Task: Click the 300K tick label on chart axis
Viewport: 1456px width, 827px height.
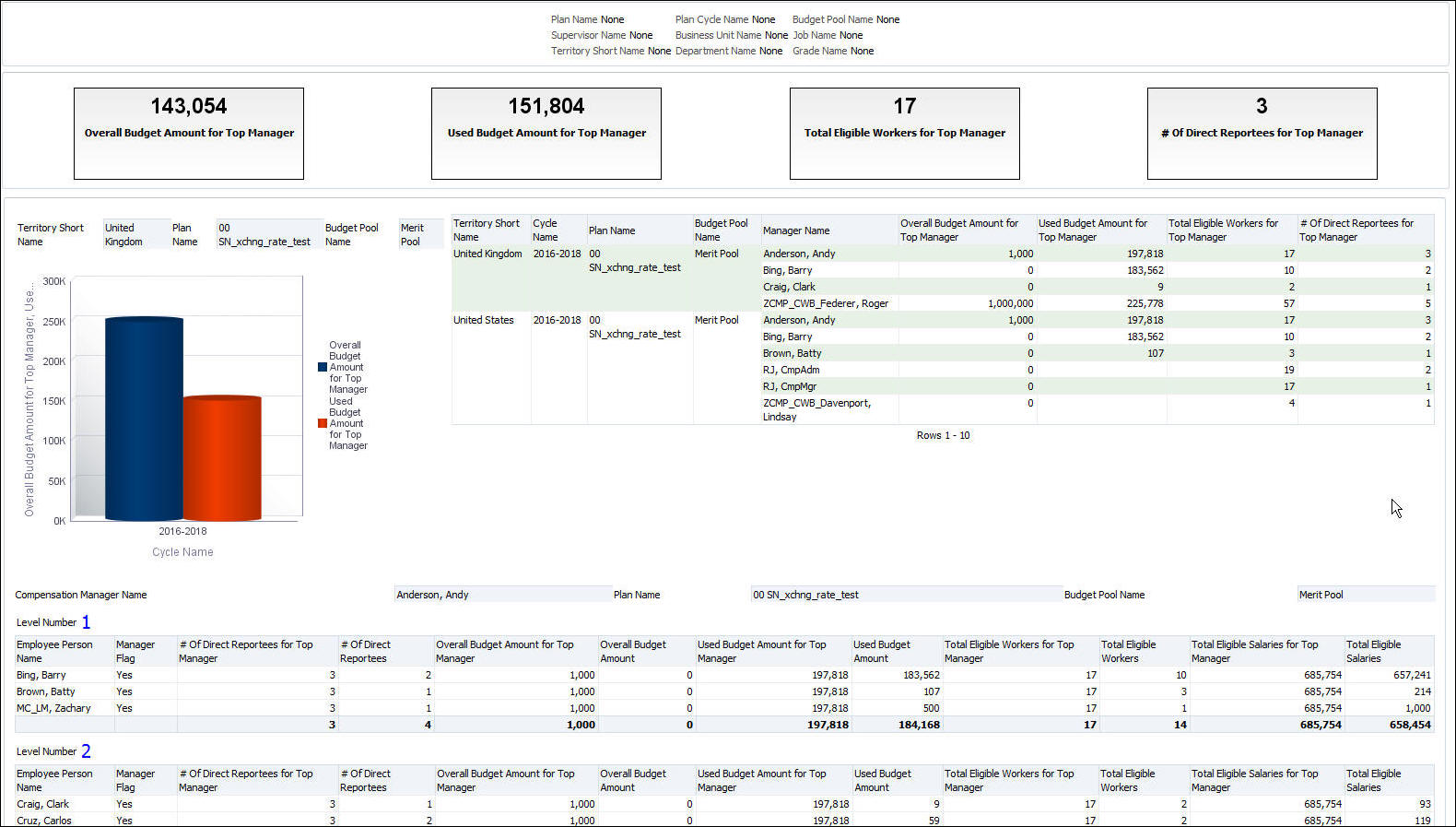Action: coord(54,281)
